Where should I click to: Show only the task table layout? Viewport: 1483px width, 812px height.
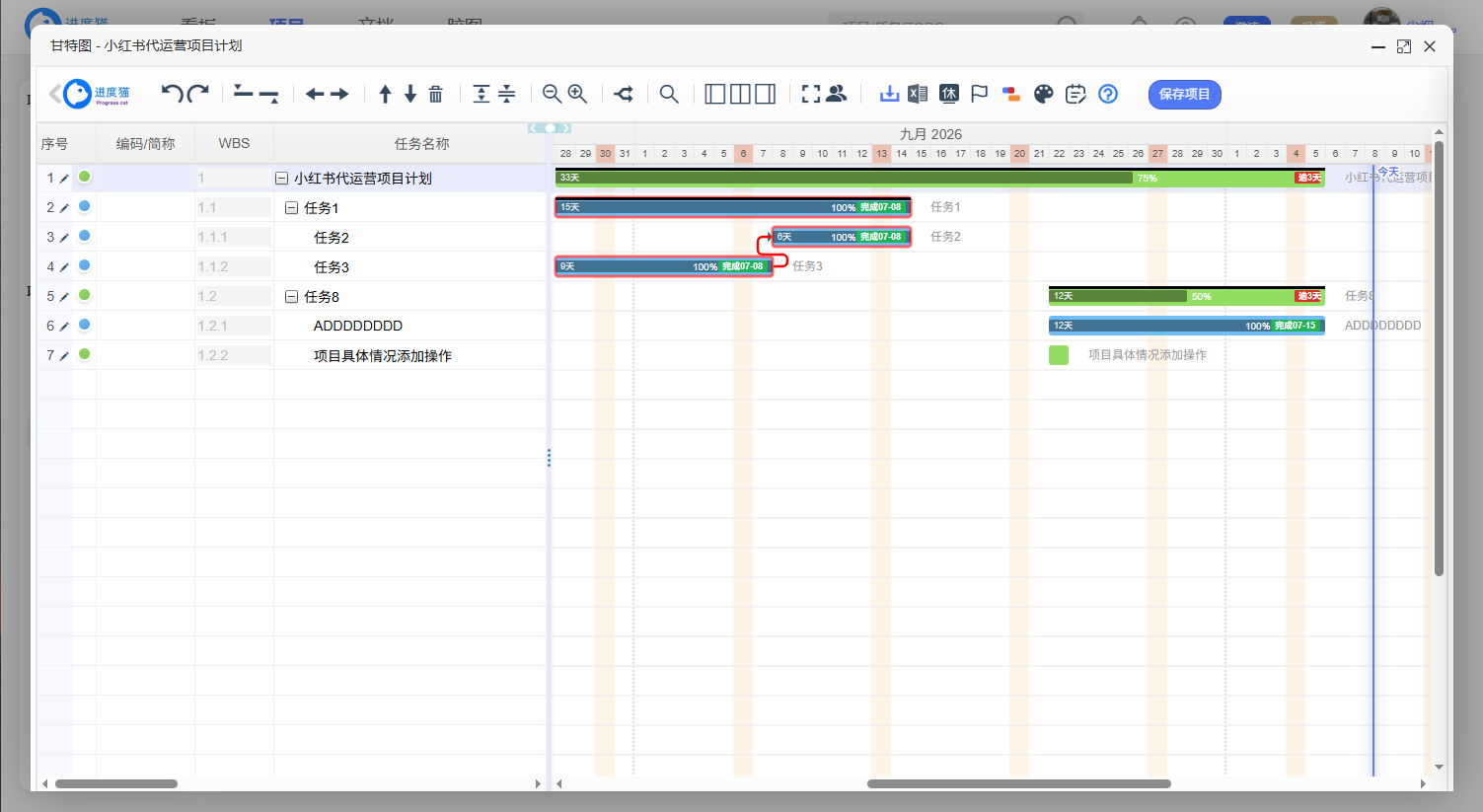[x=715, y=94]
